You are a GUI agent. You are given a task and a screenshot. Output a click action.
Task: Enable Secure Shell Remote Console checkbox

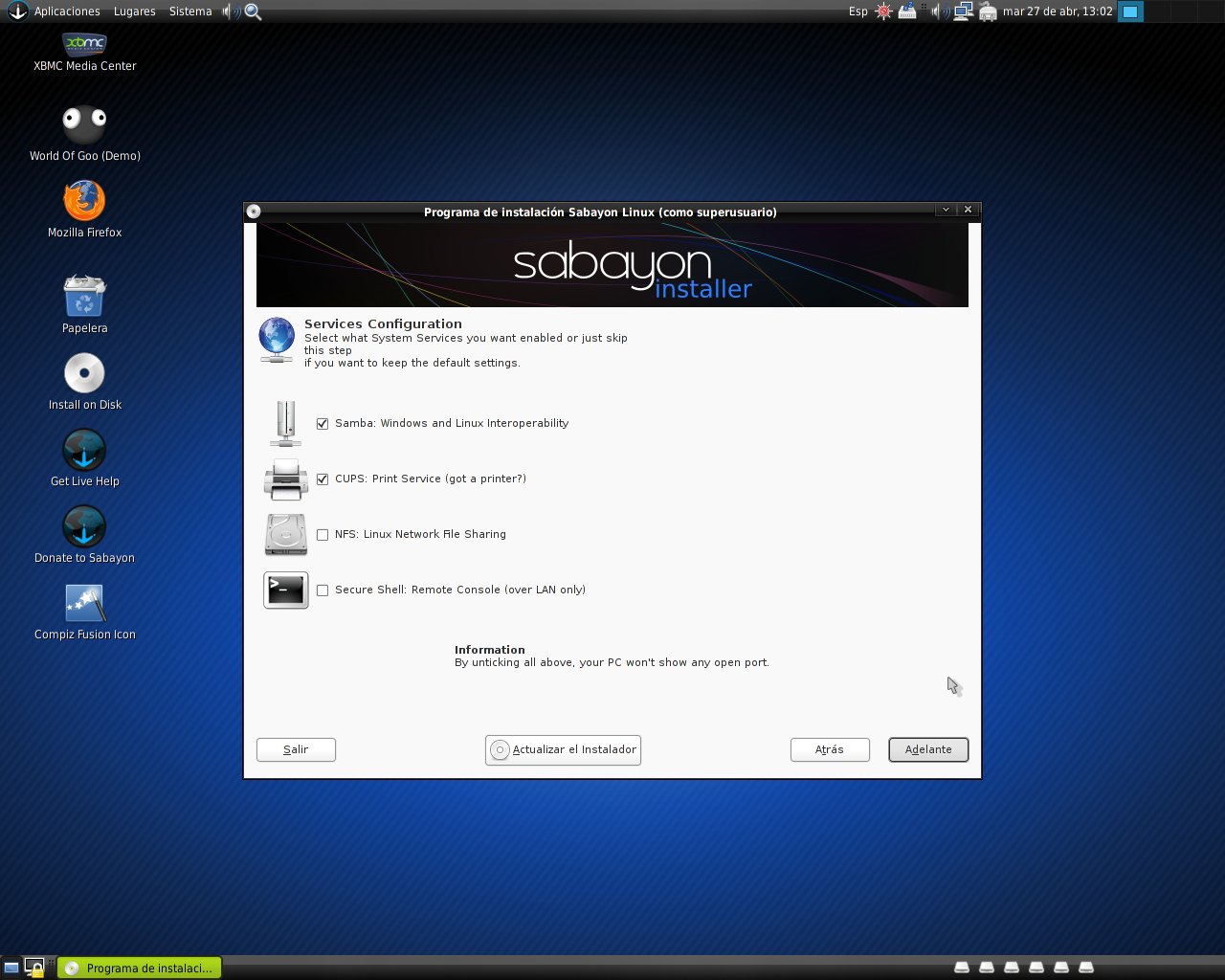click(x=323, y=590)
